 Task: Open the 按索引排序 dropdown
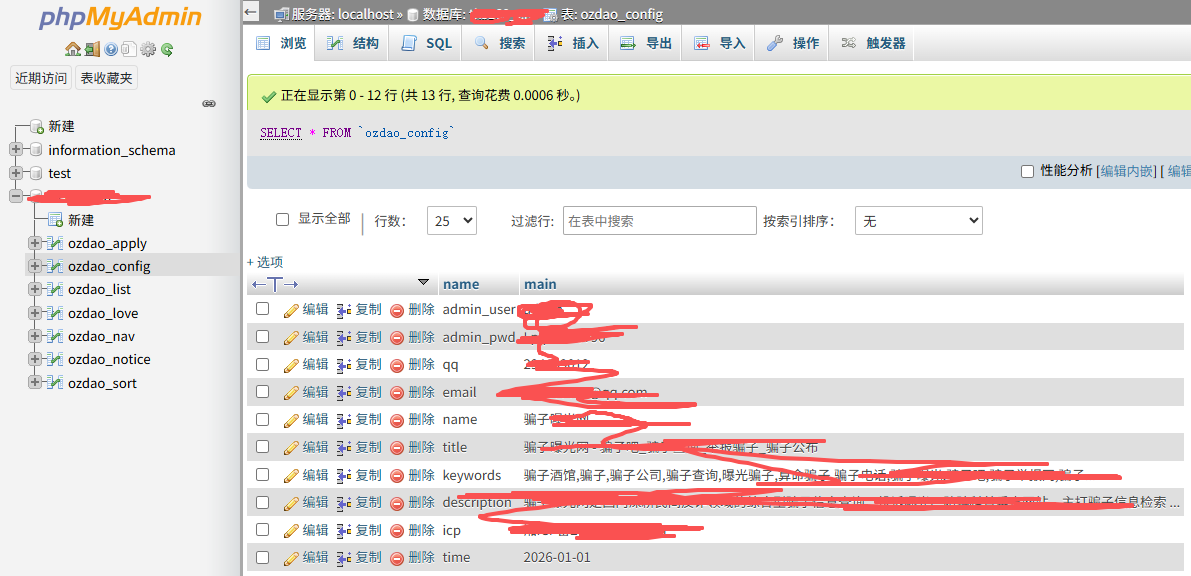point(918,221)
